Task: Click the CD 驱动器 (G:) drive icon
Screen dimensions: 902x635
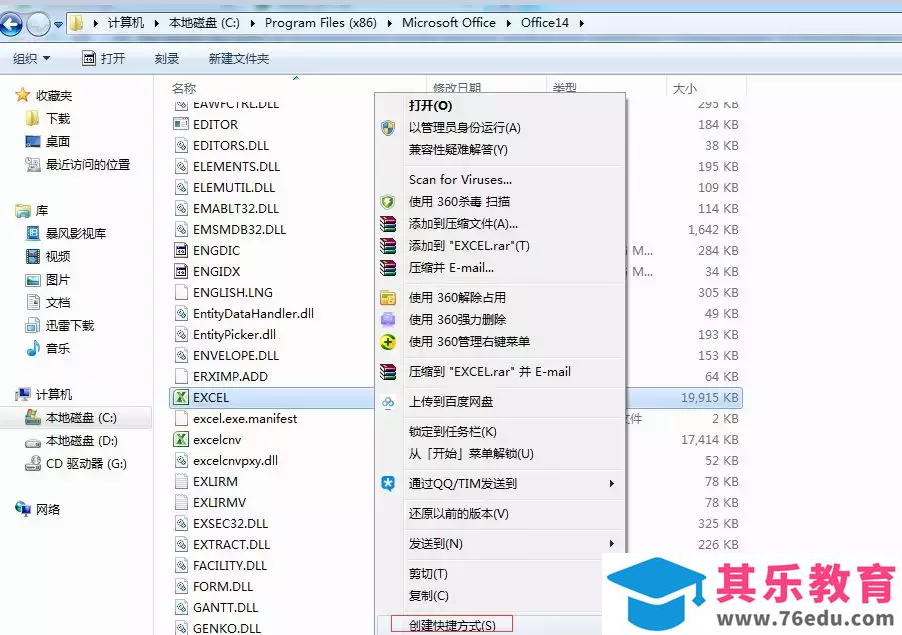Action: (x=33, y=464)
